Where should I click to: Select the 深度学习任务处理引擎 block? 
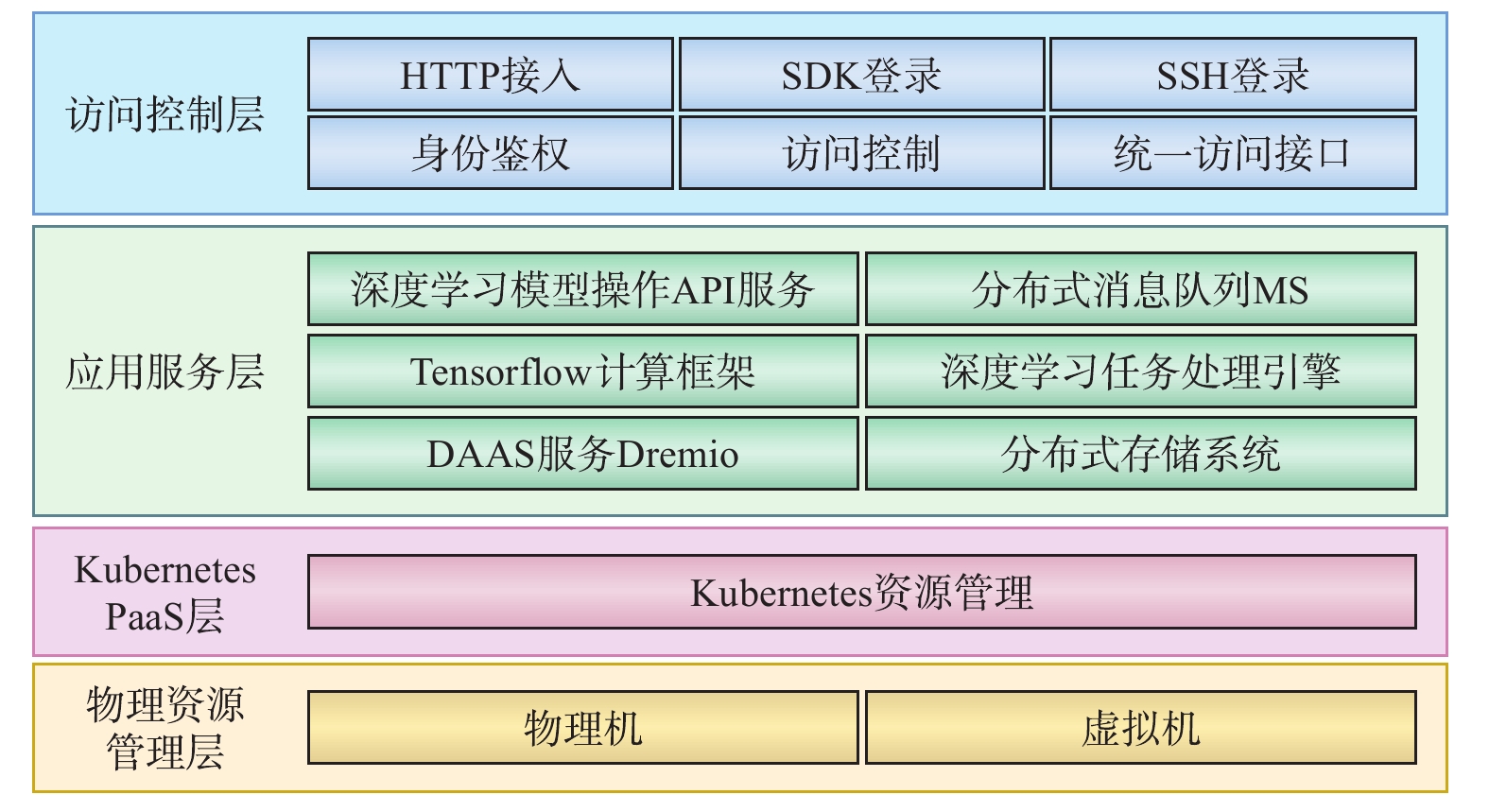[x=1140, y=371]
